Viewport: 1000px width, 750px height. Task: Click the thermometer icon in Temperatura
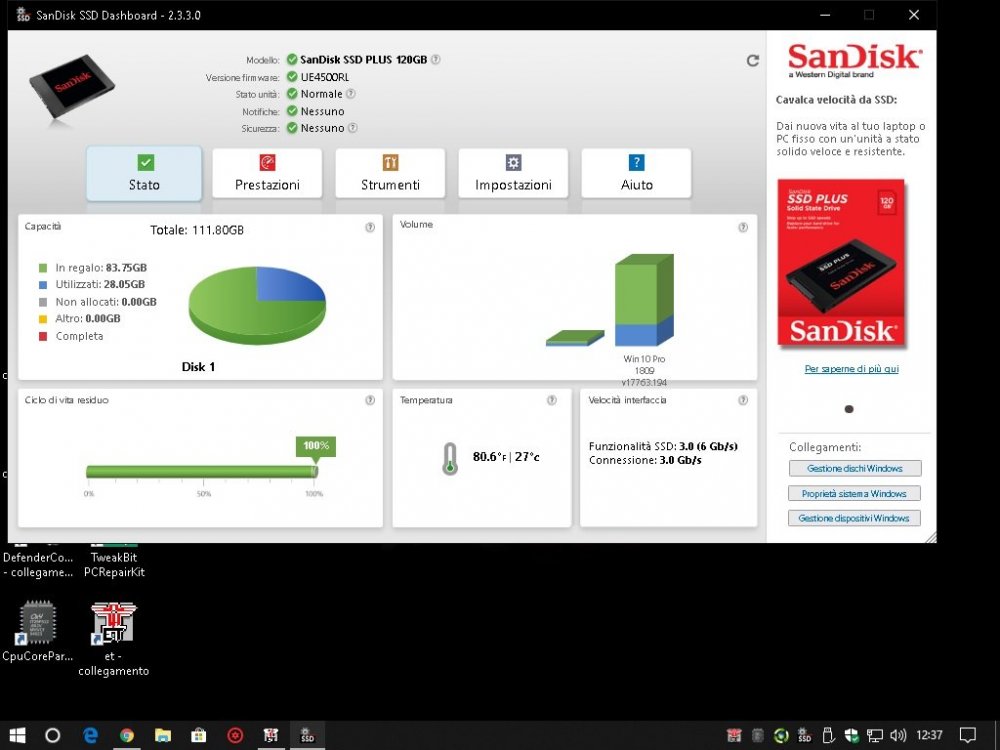click(450, 458)
